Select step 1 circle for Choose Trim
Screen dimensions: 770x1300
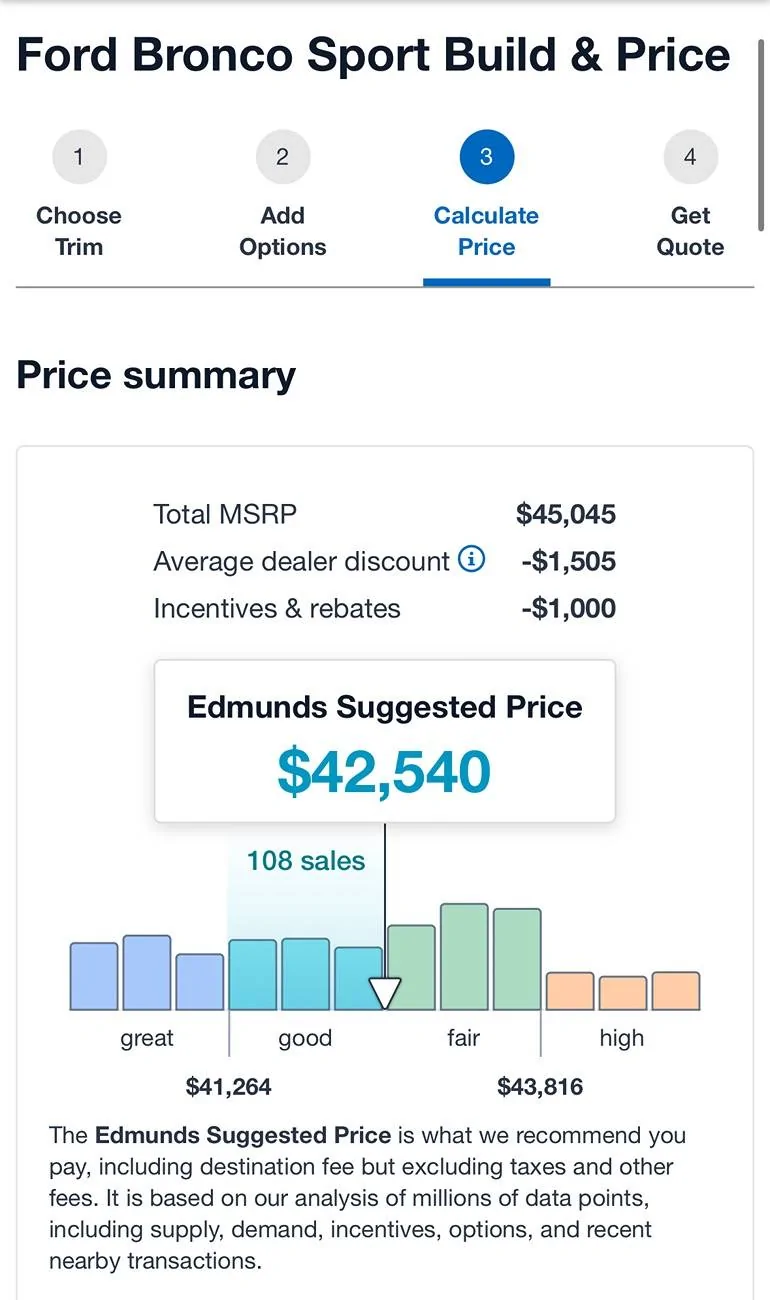pos(79,157)
